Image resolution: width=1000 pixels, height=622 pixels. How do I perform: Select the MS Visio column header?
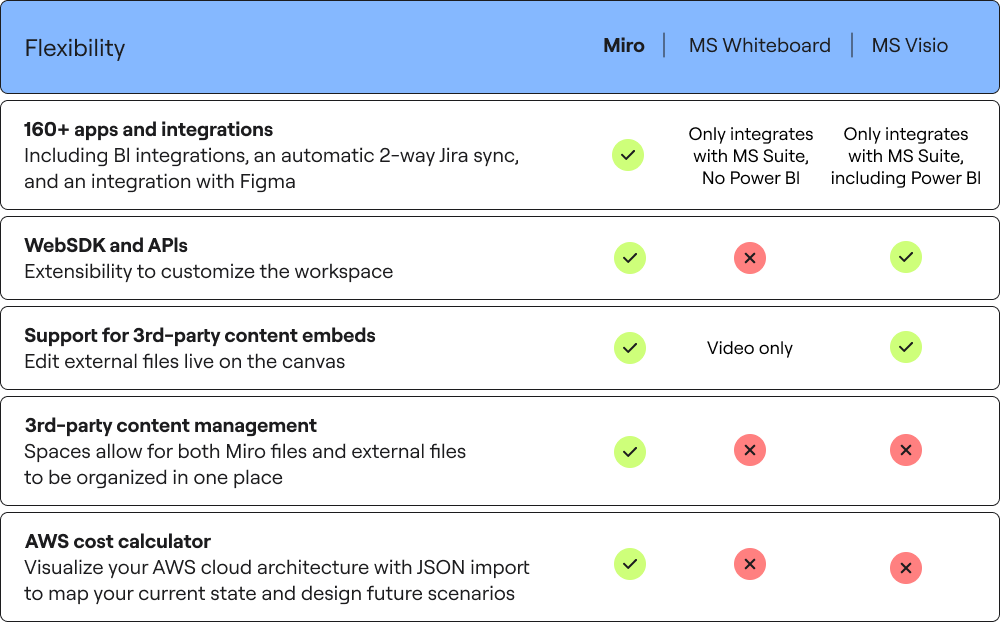[910, 45]
